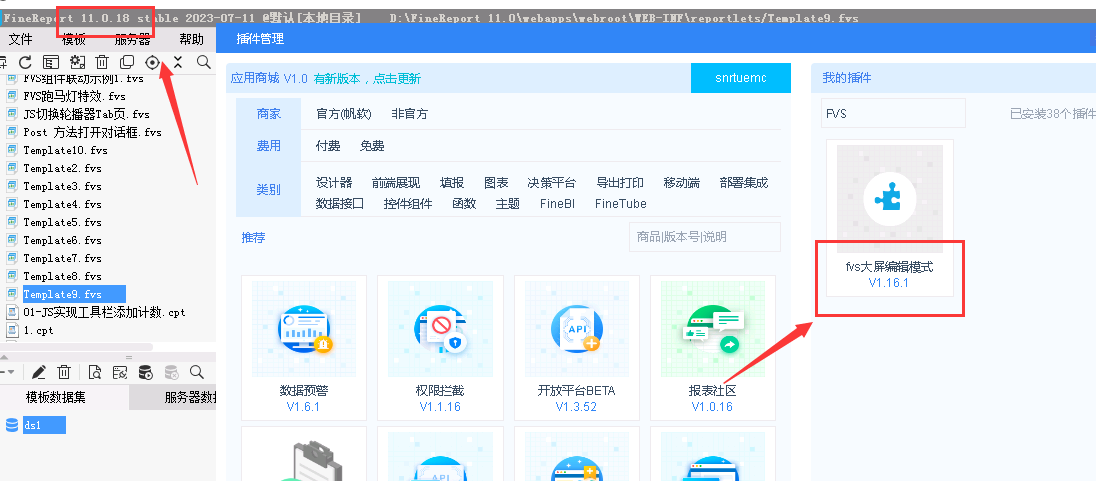The width and height of the screenshot is (1096, 481).
Task: Select the 控件组件 category
Action: pos(408,204)
